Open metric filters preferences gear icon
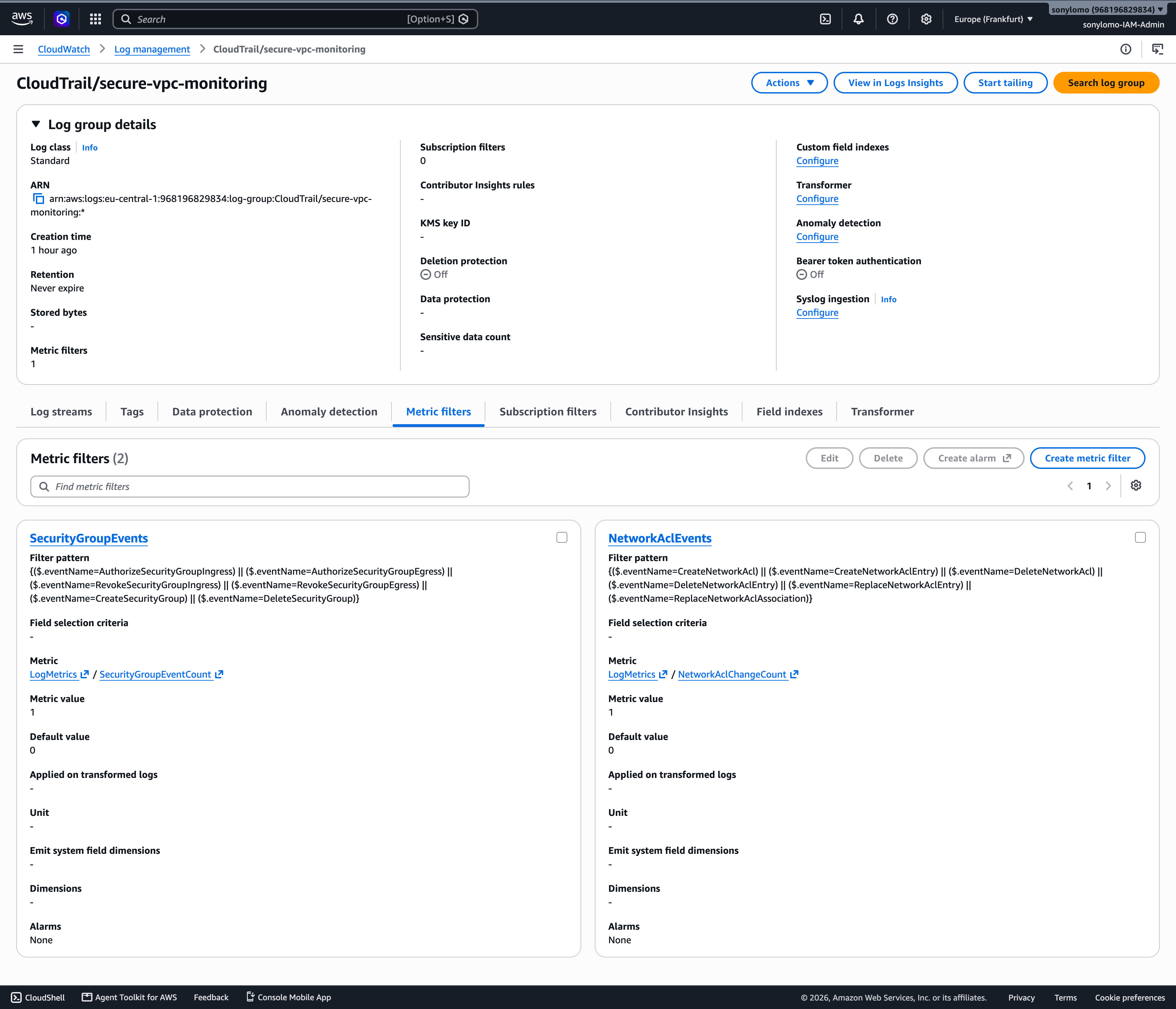 click(1136, 486)
